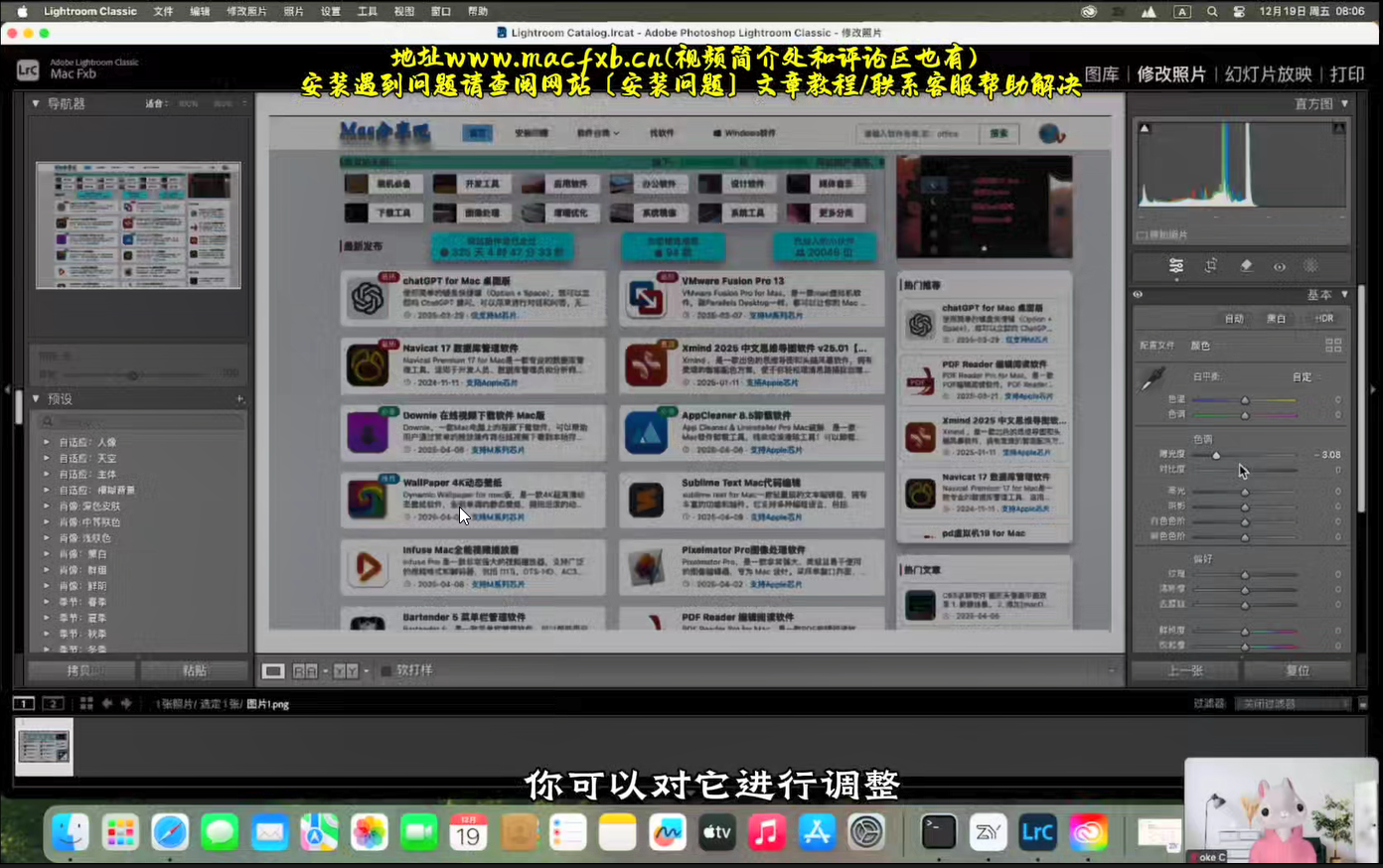Image resolution: width=1383 pixels, height=868 pixels.
Task: Toggle highlight clipping indicator in histogram
Action: point(1338,128)
